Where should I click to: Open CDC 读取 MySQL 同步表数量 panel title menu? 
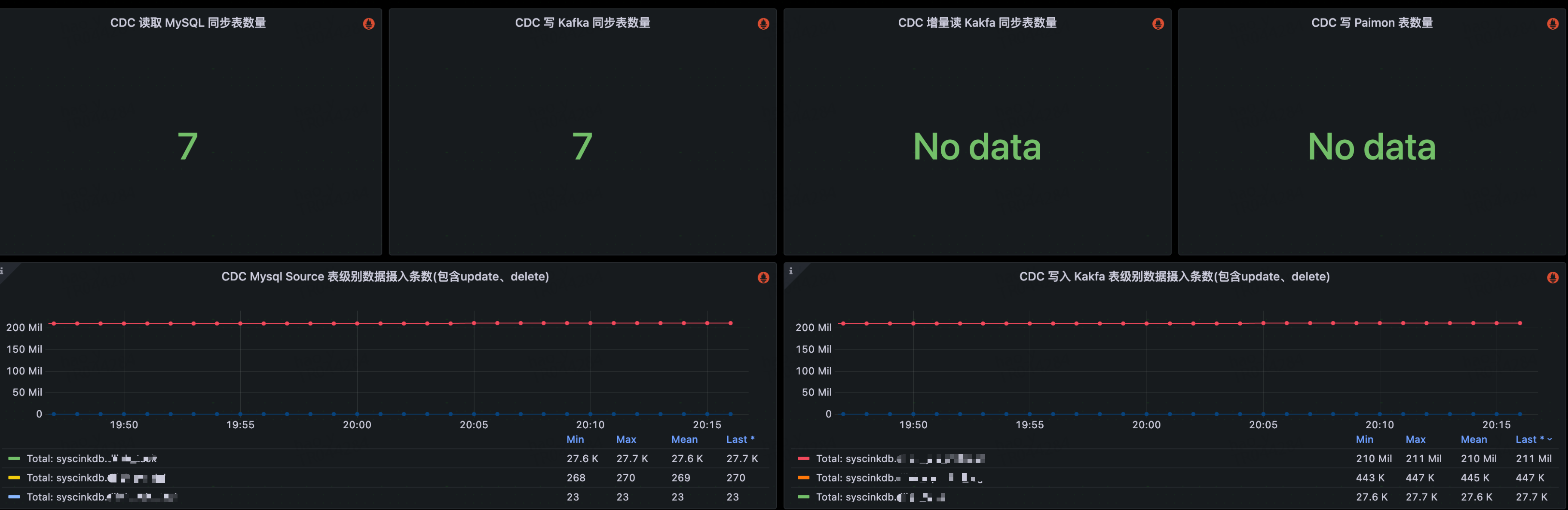pyautogui.click(x=187, y=22)
